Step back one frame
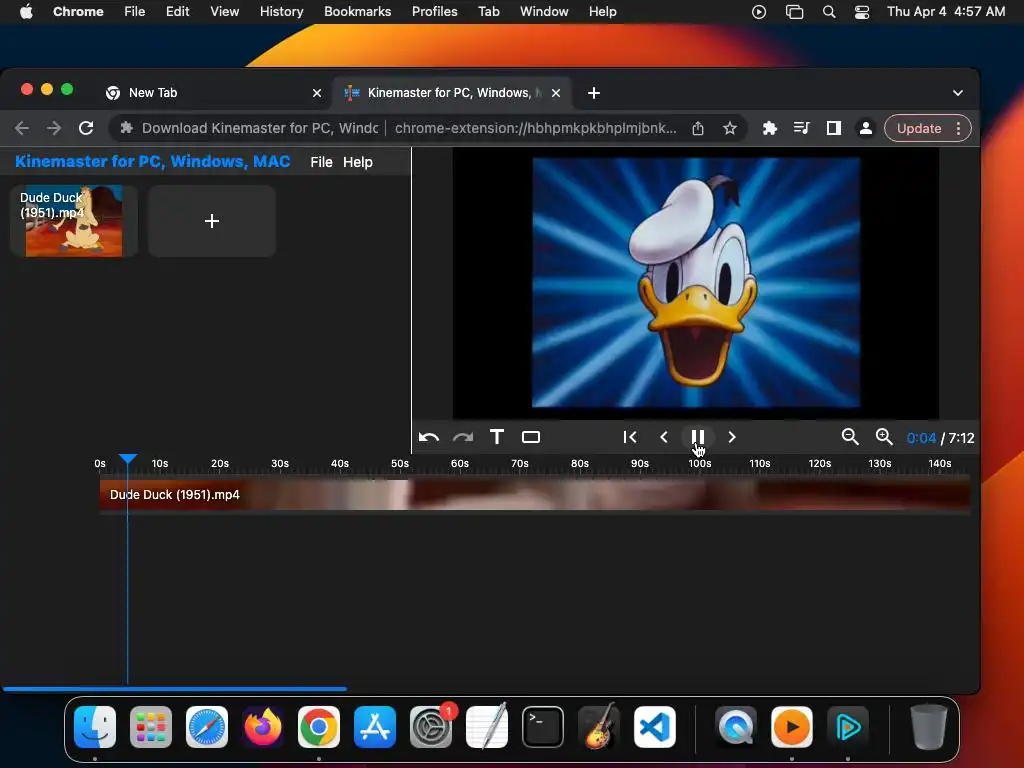 tap(664, 437)
